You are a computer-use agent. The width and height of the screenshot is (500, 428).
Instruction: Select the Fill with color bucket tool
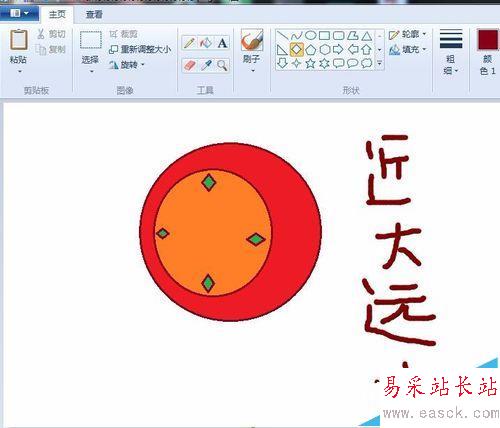click(206, 43)
